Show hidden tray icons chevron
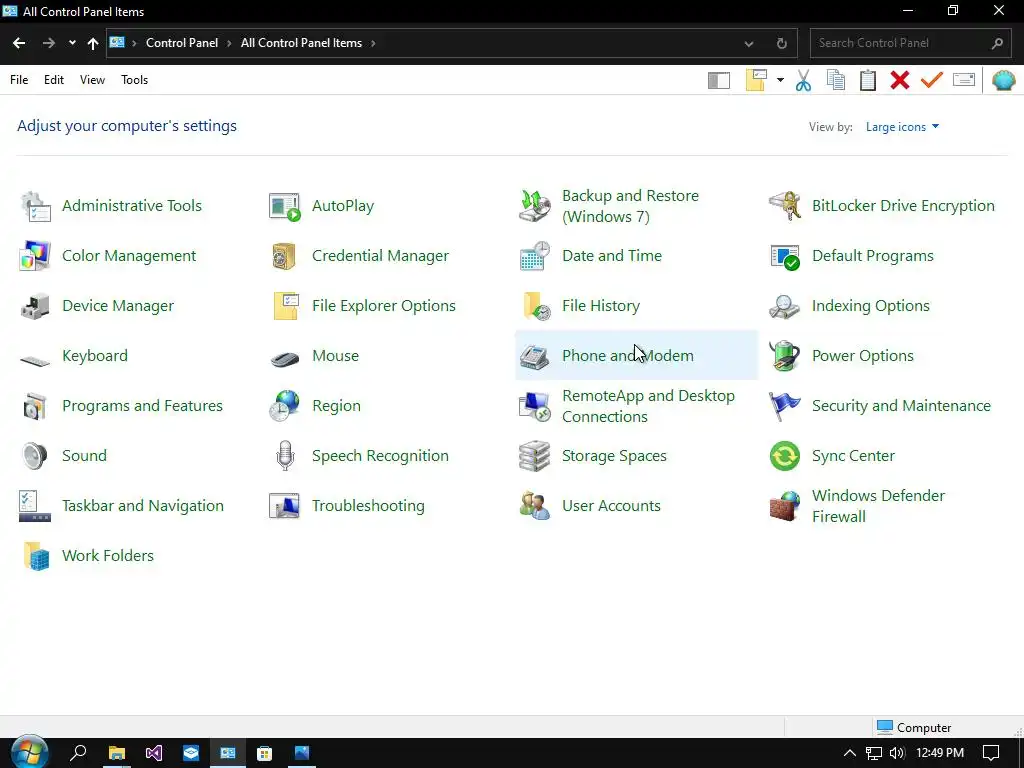 850,753
